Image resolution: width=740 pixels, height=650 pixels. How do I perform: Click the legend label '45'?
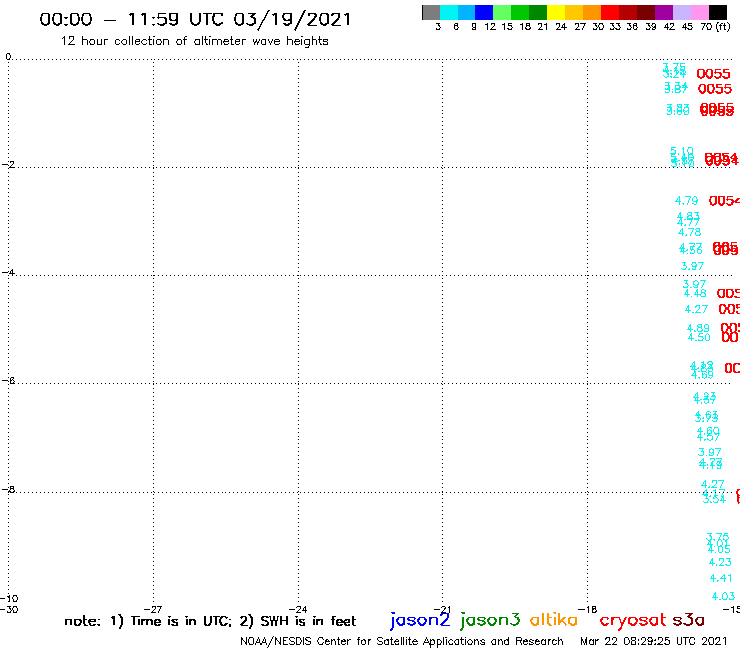687,26
